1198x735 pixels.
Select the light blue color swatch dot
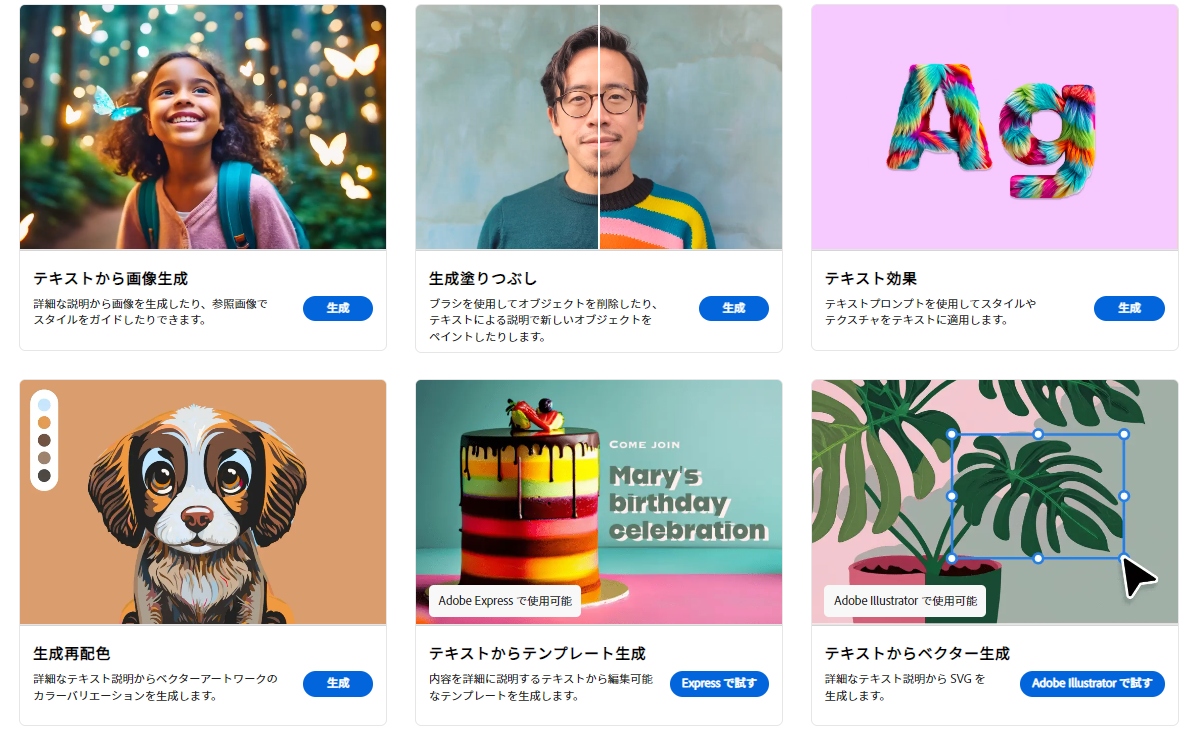[44, 405]
